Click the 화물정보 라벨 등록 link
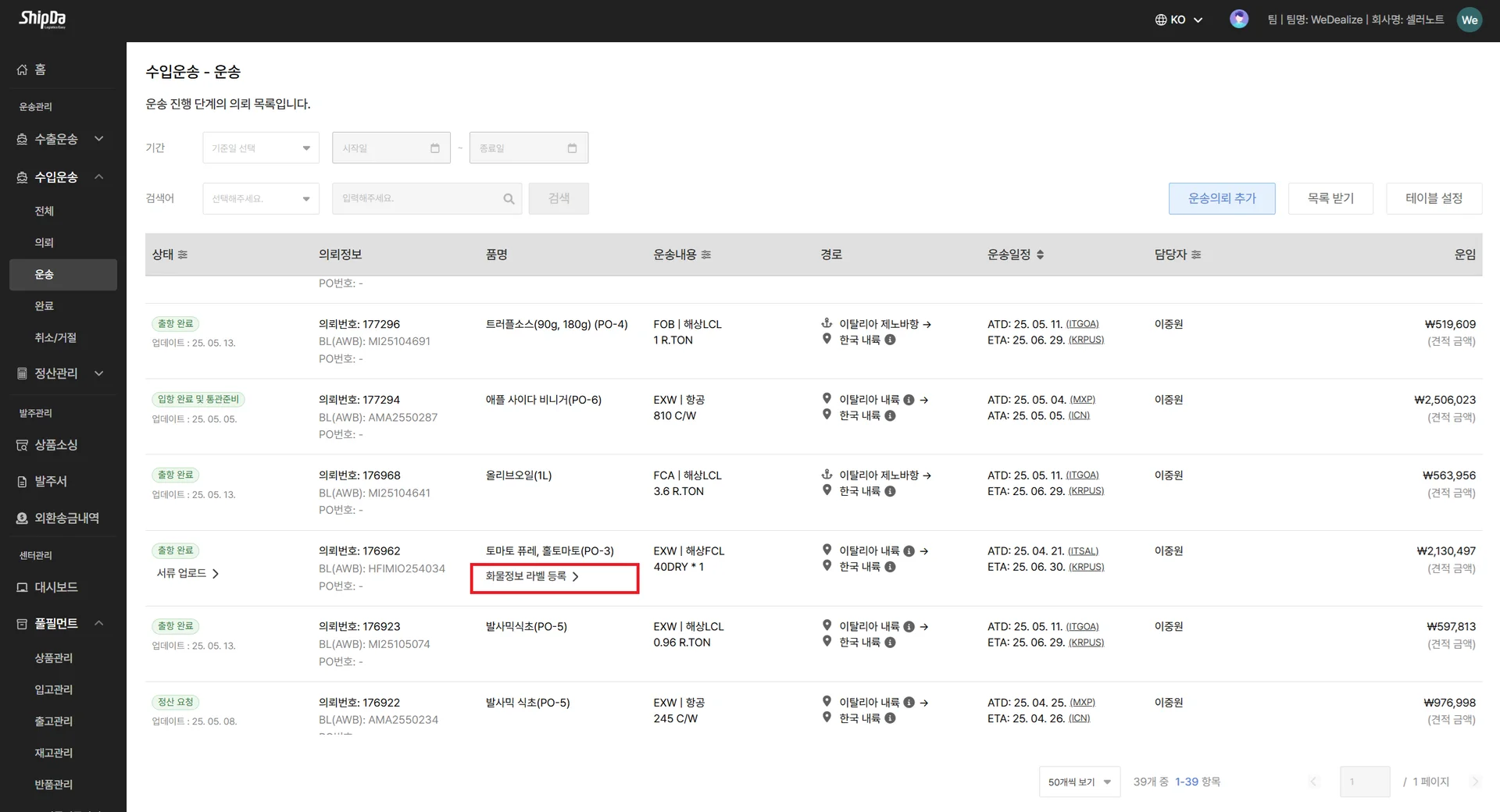 [532, 577]
